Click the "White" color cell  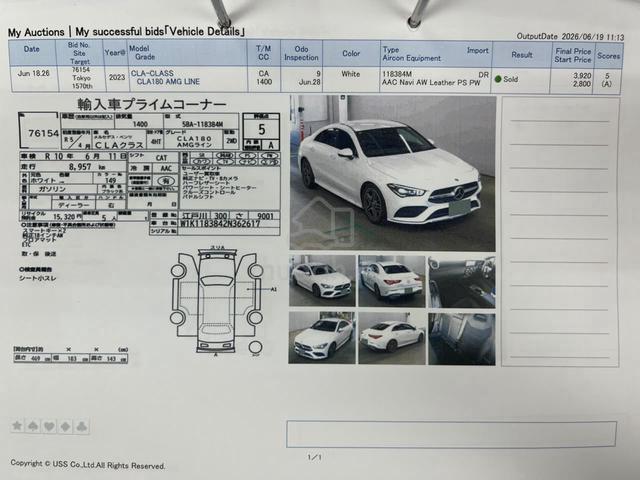coord(351,74)
